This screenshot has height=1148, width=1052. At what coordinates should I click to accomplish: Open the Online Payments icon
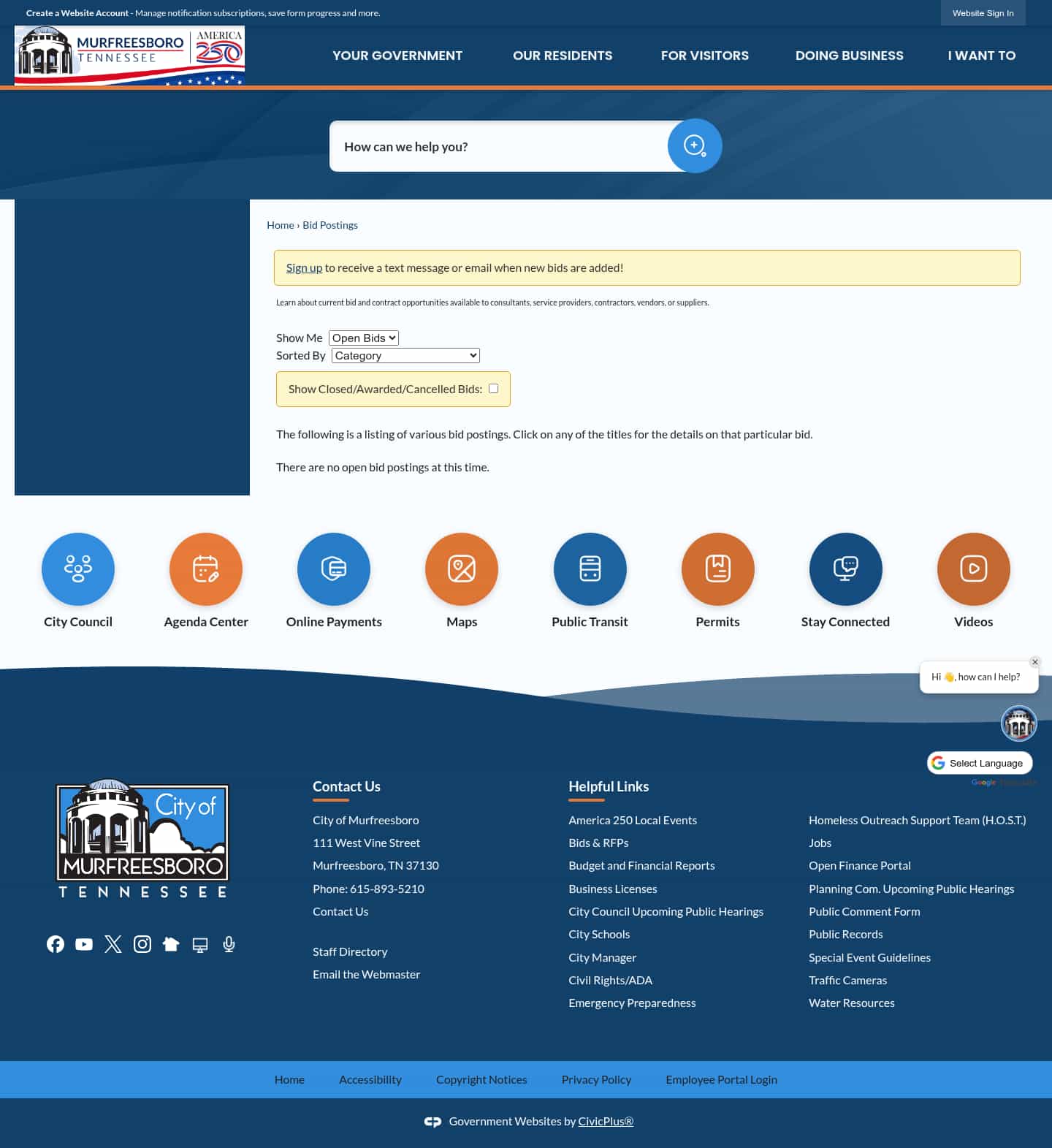334,569
